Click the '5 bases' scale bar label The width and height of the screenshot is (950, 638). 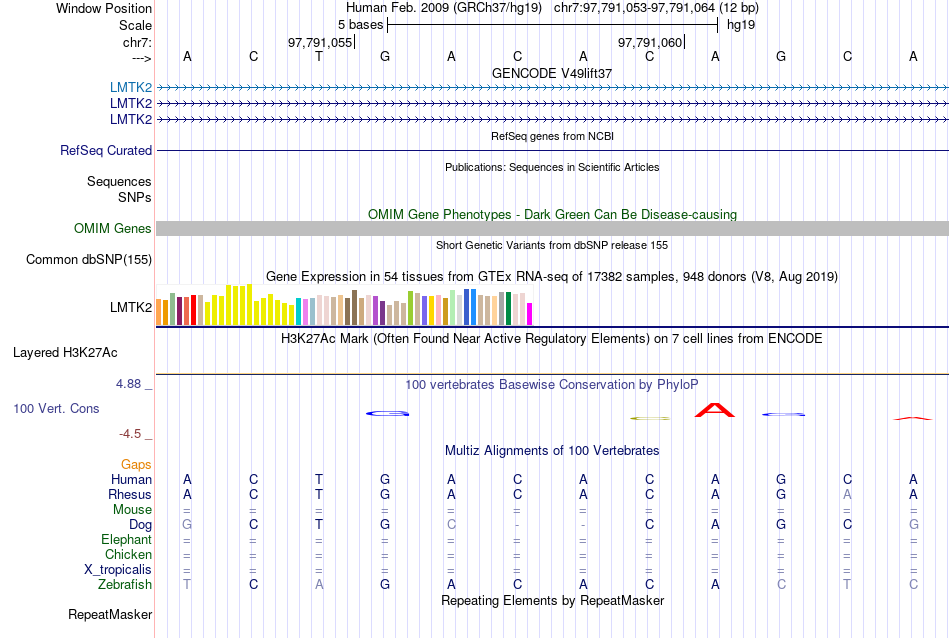tap(360, 25)
